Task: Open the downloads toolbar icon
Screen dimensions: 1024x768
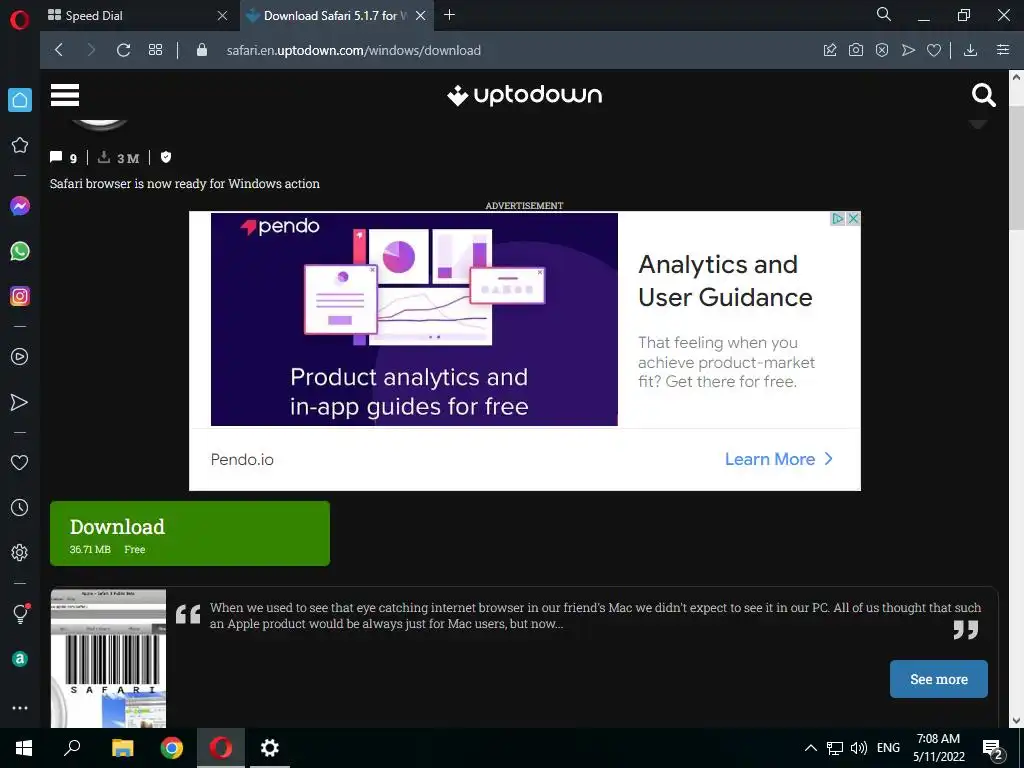Action: pos(970,50)
